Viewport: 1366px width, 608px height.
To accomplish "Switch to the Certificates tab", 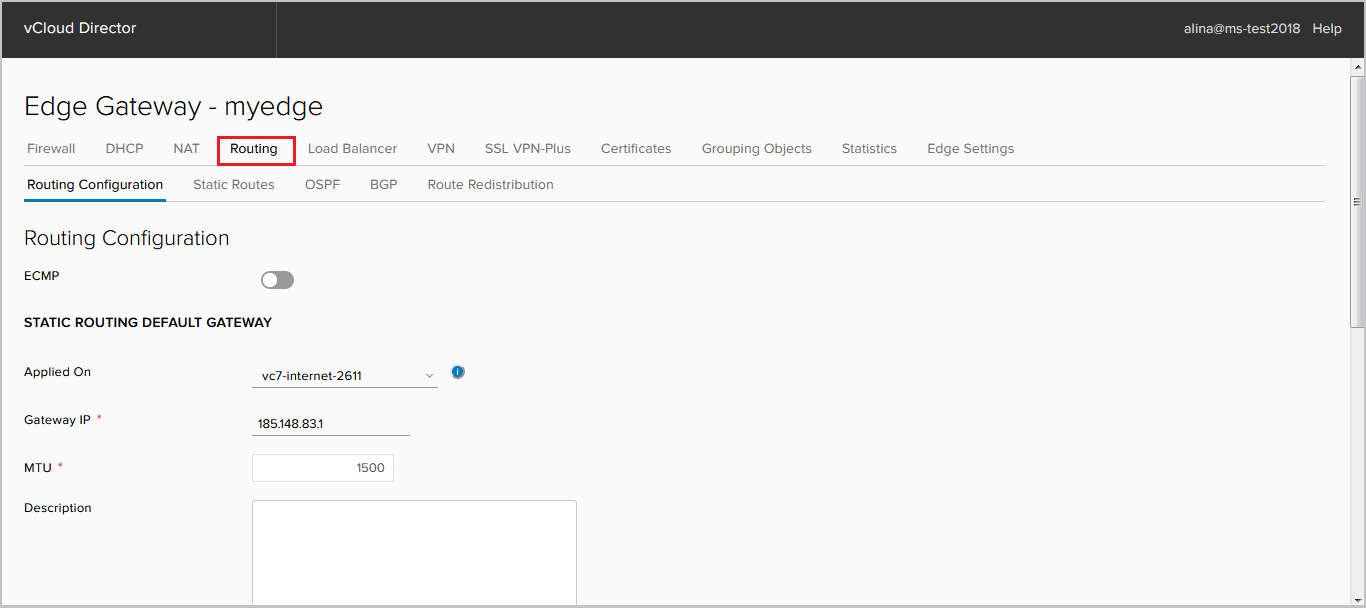I will click(x=636, y=149).
